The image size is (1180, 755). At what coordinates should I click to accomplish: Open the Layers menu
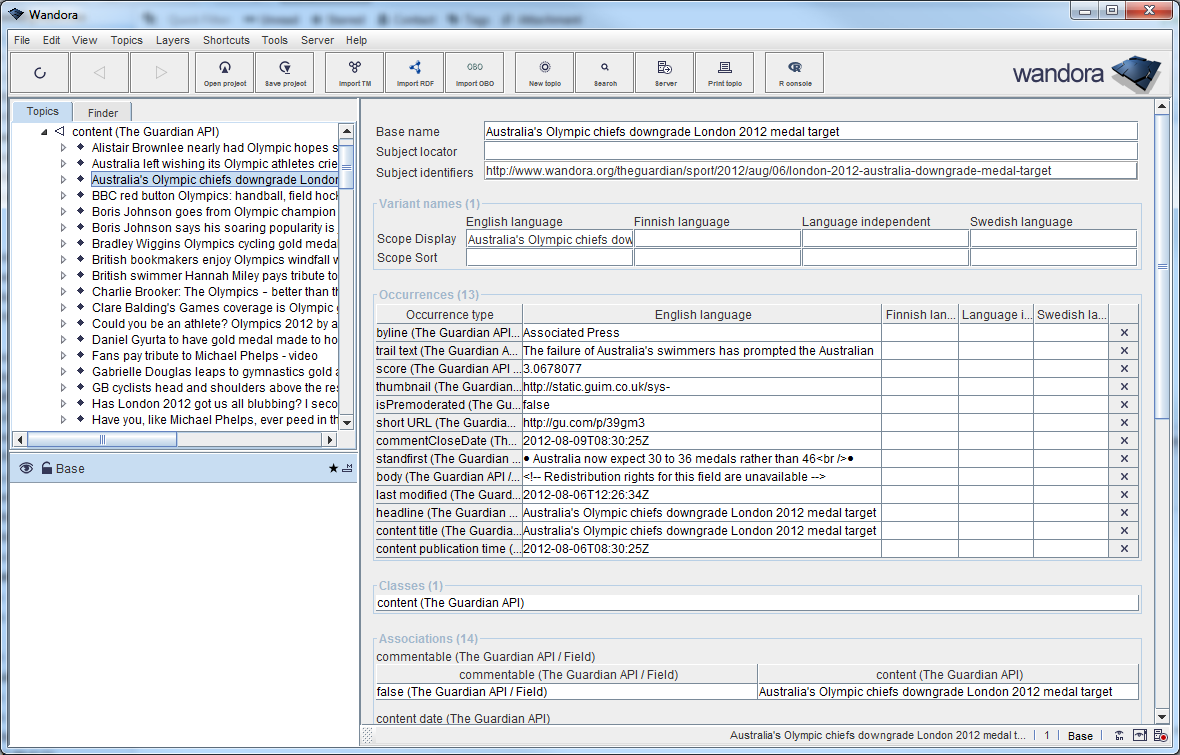click(172, 41)
